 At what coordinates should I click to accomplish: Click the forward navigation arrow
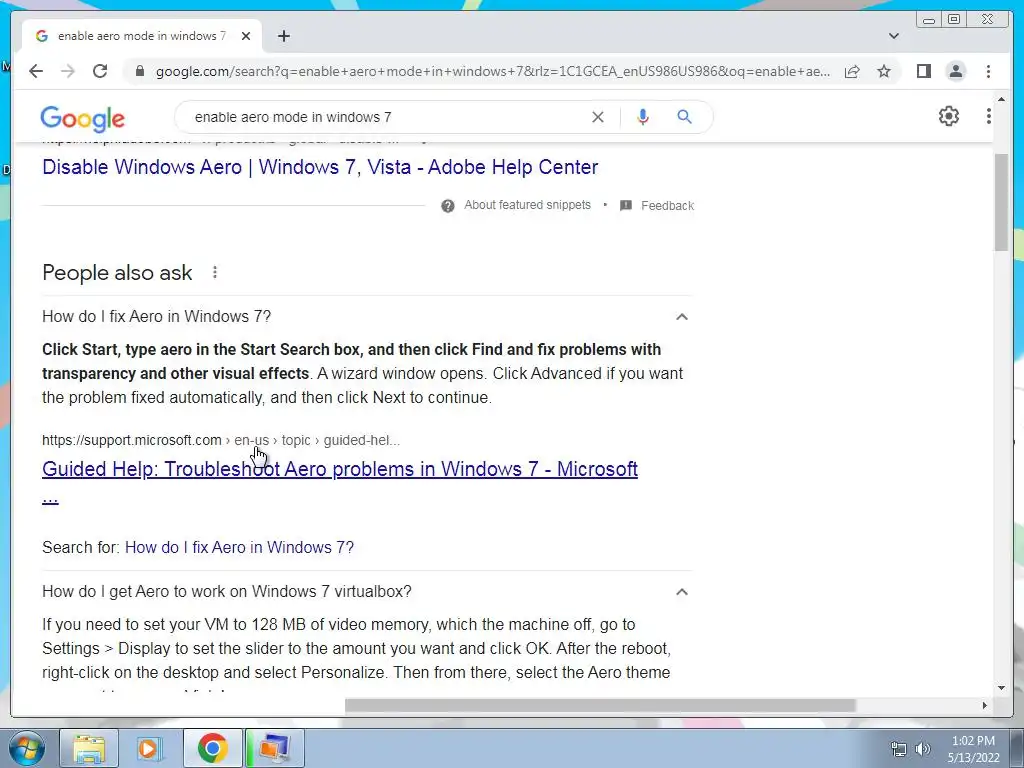click(x=68, y=71)
